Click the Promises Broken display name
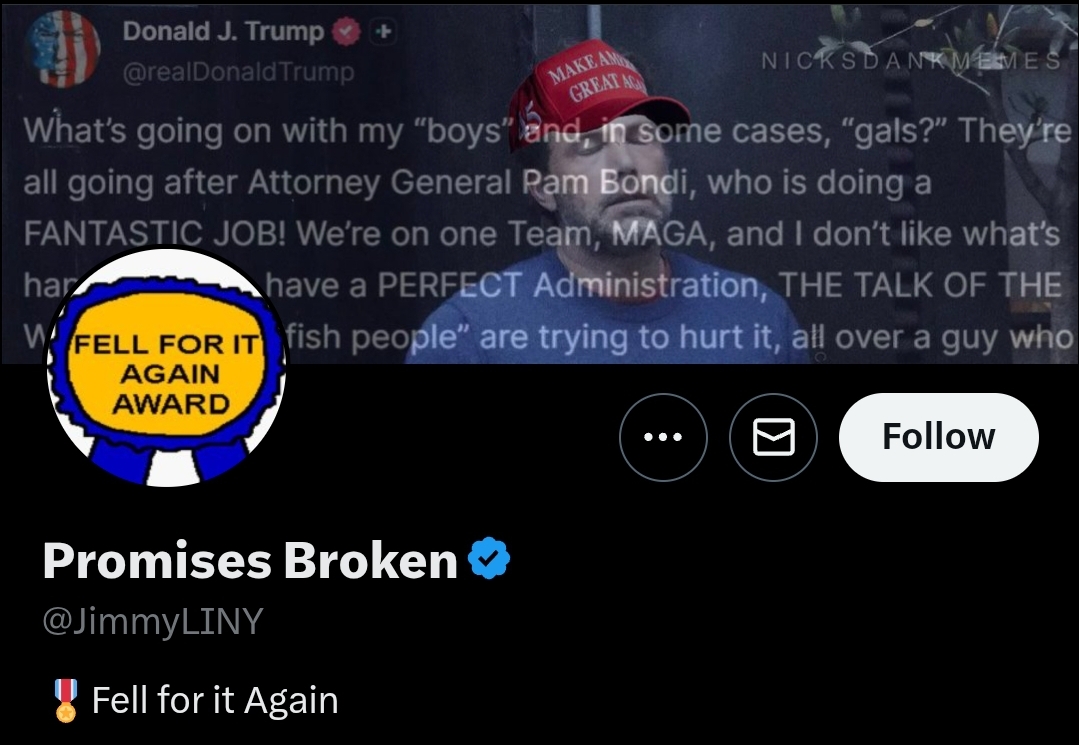This screenshot has height=745, width=1079. click(250, 561)
